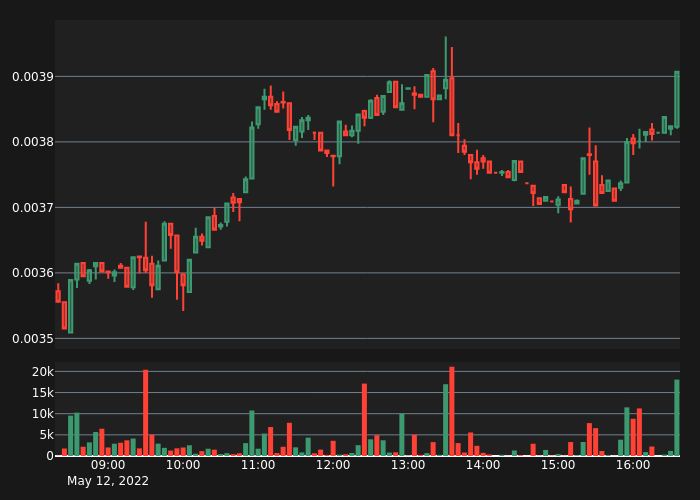The height and width of the screenshot is (500, 700).
Task: Click the 15:00 time axis label
Action: coord(558,465)
